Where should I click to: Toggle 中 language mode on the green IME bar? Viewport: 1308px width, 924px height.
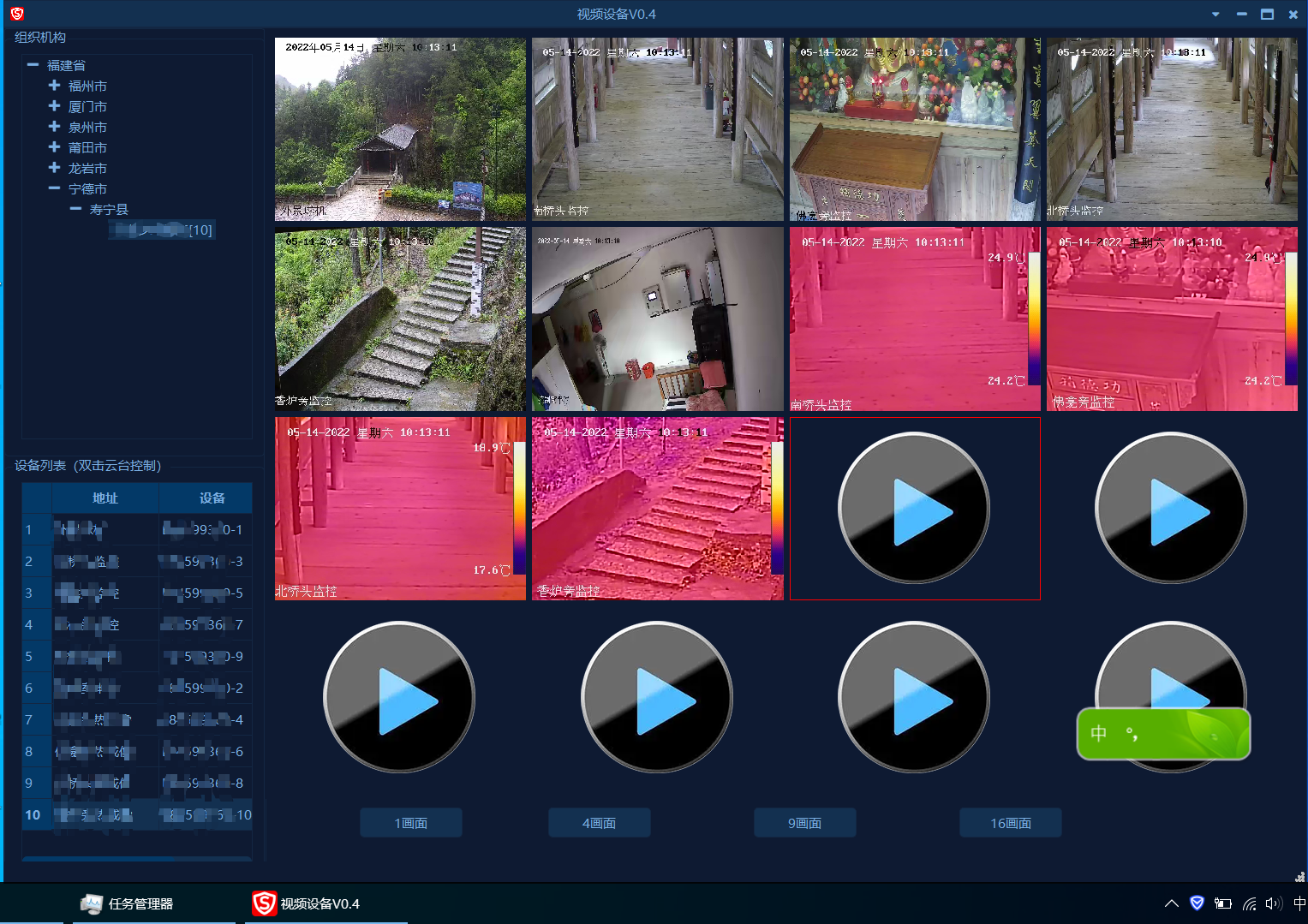(x=1099, y=733)
